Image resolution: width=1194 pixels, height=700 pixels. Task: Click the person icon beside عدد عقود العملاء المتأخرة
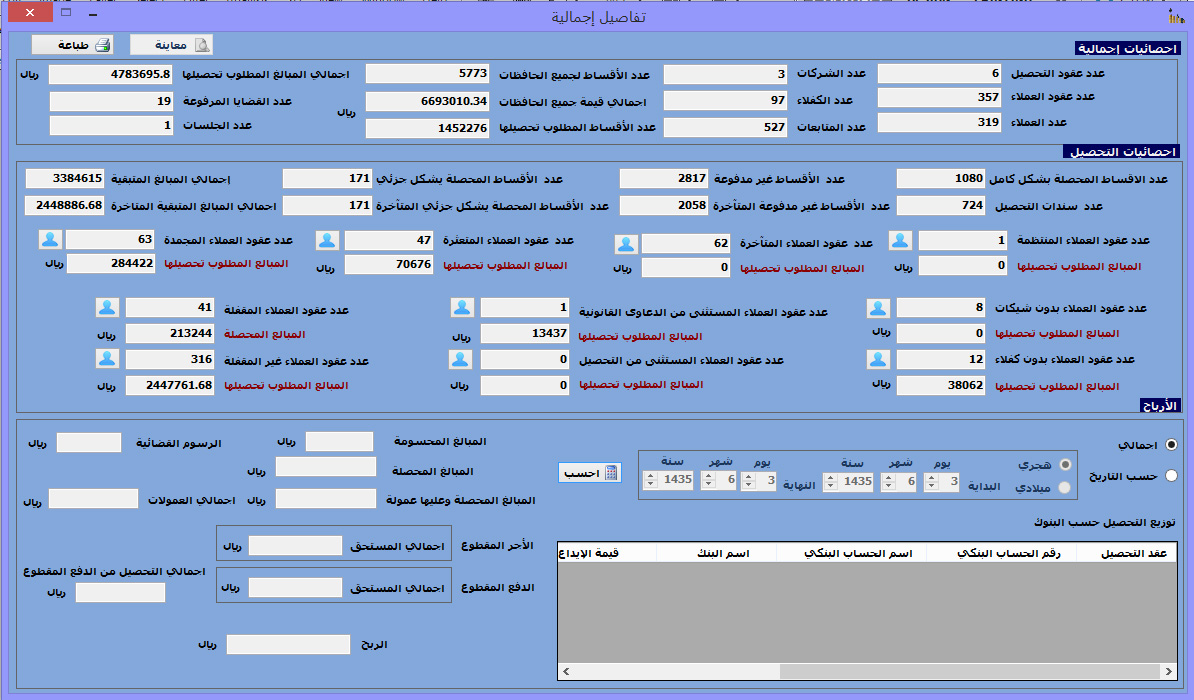click(x=626, y=244)
